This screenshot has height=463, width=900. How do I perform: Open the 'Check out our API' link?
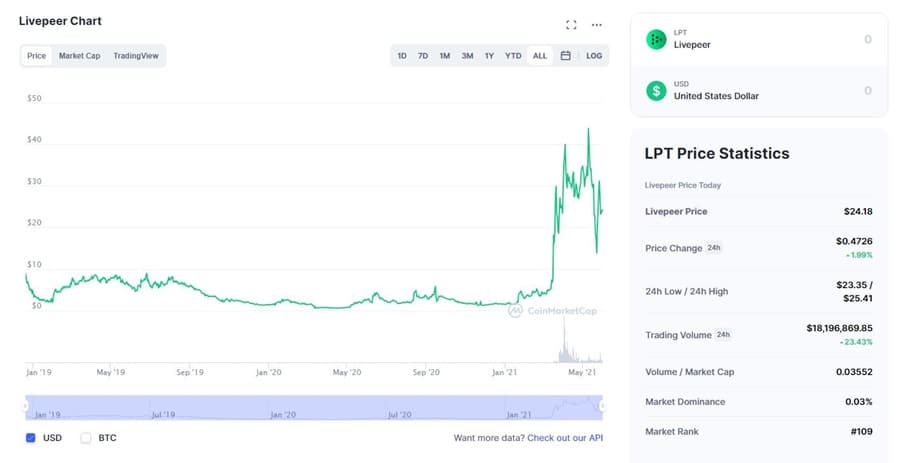pyautogui.click(x=565, y=438)
